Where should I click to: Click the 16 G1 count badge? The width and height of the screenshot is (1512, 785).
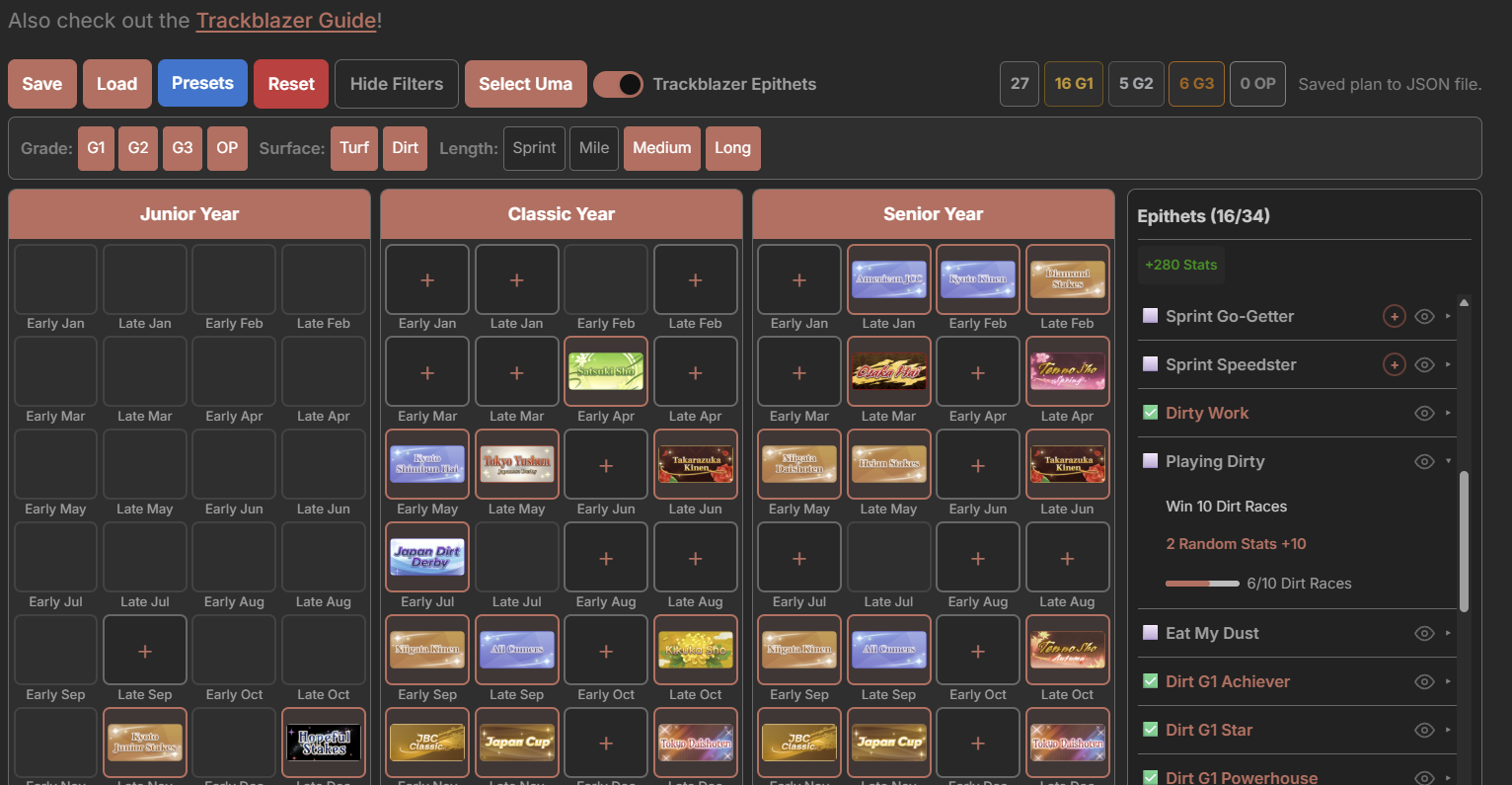[x=1074, y=84]
